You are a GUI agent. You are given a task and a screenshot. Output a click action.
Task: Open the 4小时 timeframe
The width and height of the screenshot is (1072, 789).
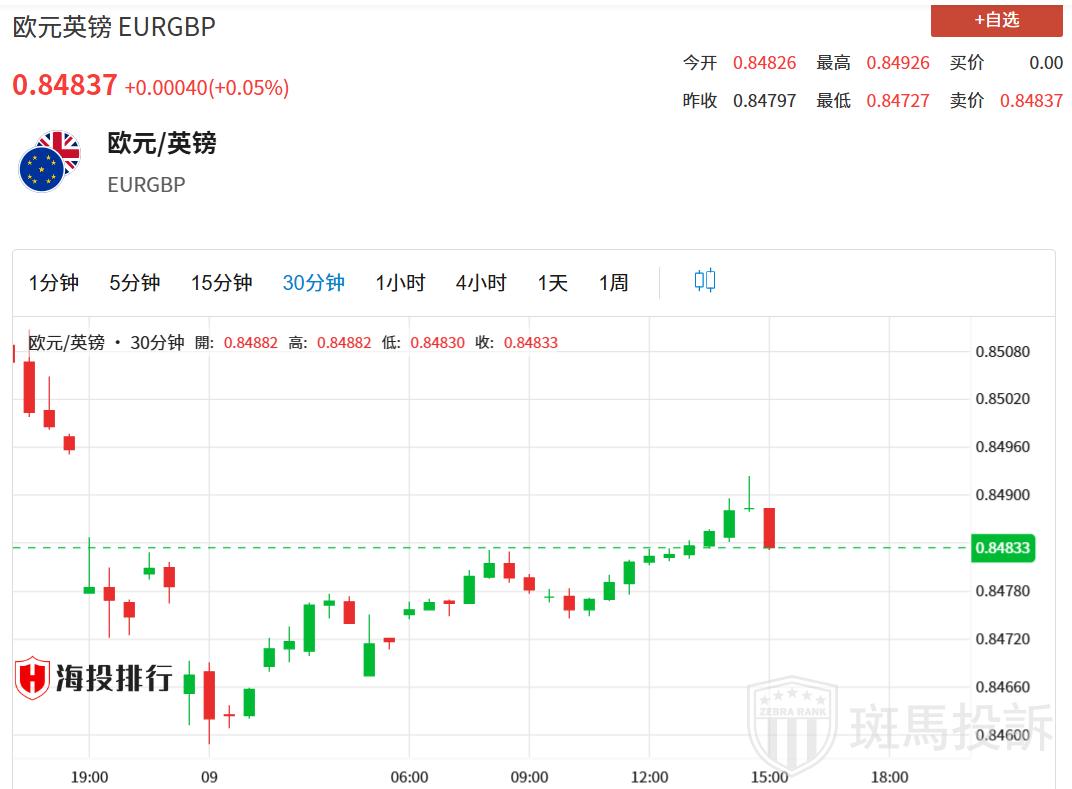click(481, 283)
